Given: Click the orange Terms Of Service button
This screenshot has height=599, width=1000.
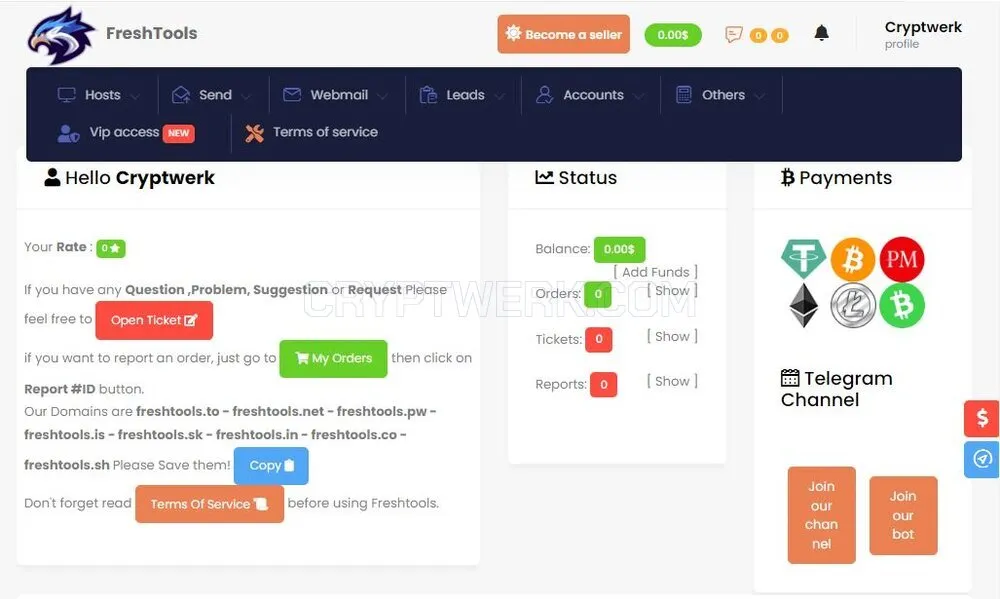Looking at the screenshot, I should click(x=209, y=504).
